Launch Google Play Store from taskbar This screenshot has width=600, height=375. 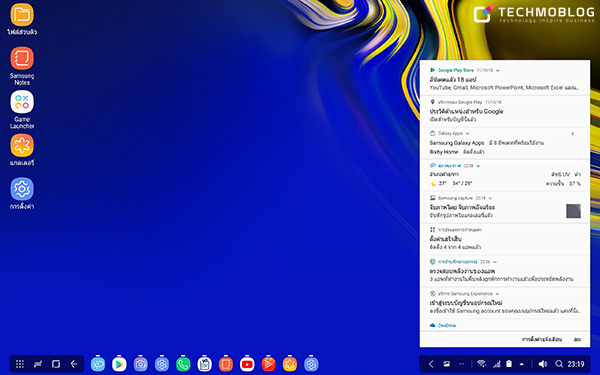click(x=119, y=364)
